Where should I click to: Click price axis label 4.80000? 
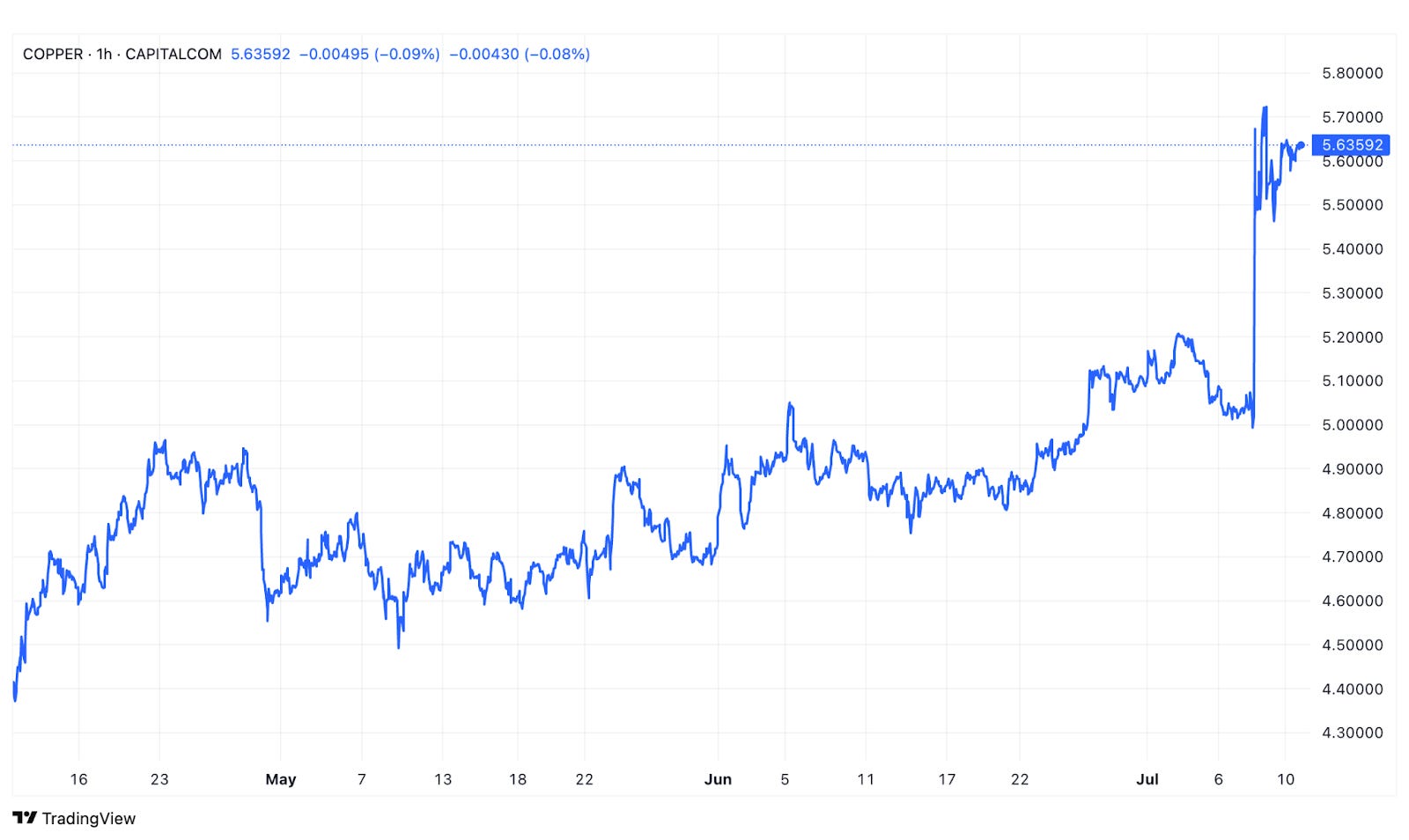click(1353, 513)
